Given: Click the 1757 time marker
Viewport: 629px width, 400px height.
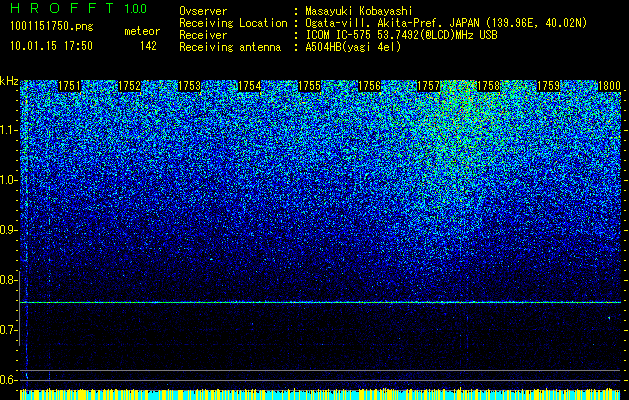Looking at the screenshot, I should coord(429,86).
